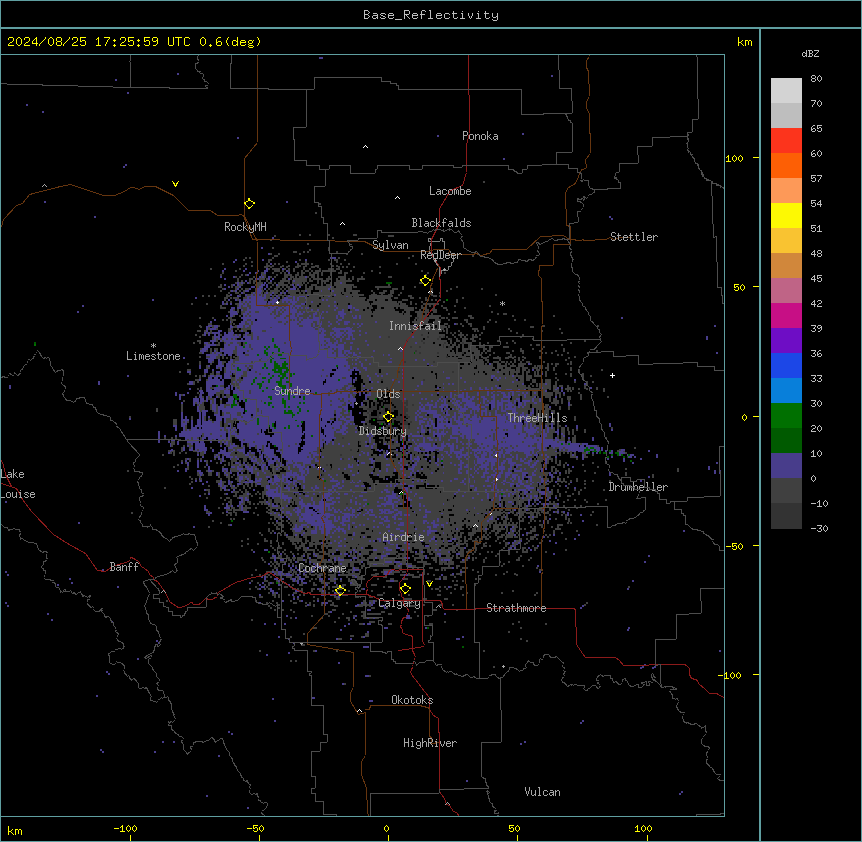This screenshot has width=862, height=842.
Task: Click the -50 tick on the bottom axis
Action: [255, 828]
